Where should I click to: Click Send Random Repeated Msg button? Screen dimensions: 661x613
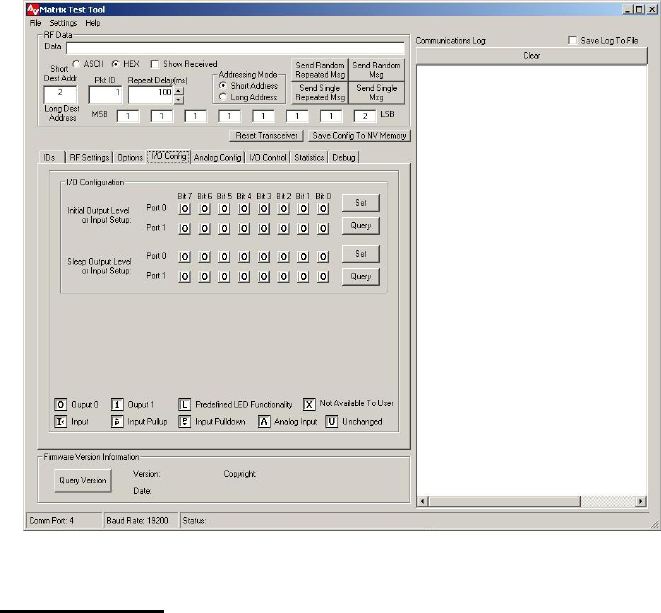(x=320, y=70)
